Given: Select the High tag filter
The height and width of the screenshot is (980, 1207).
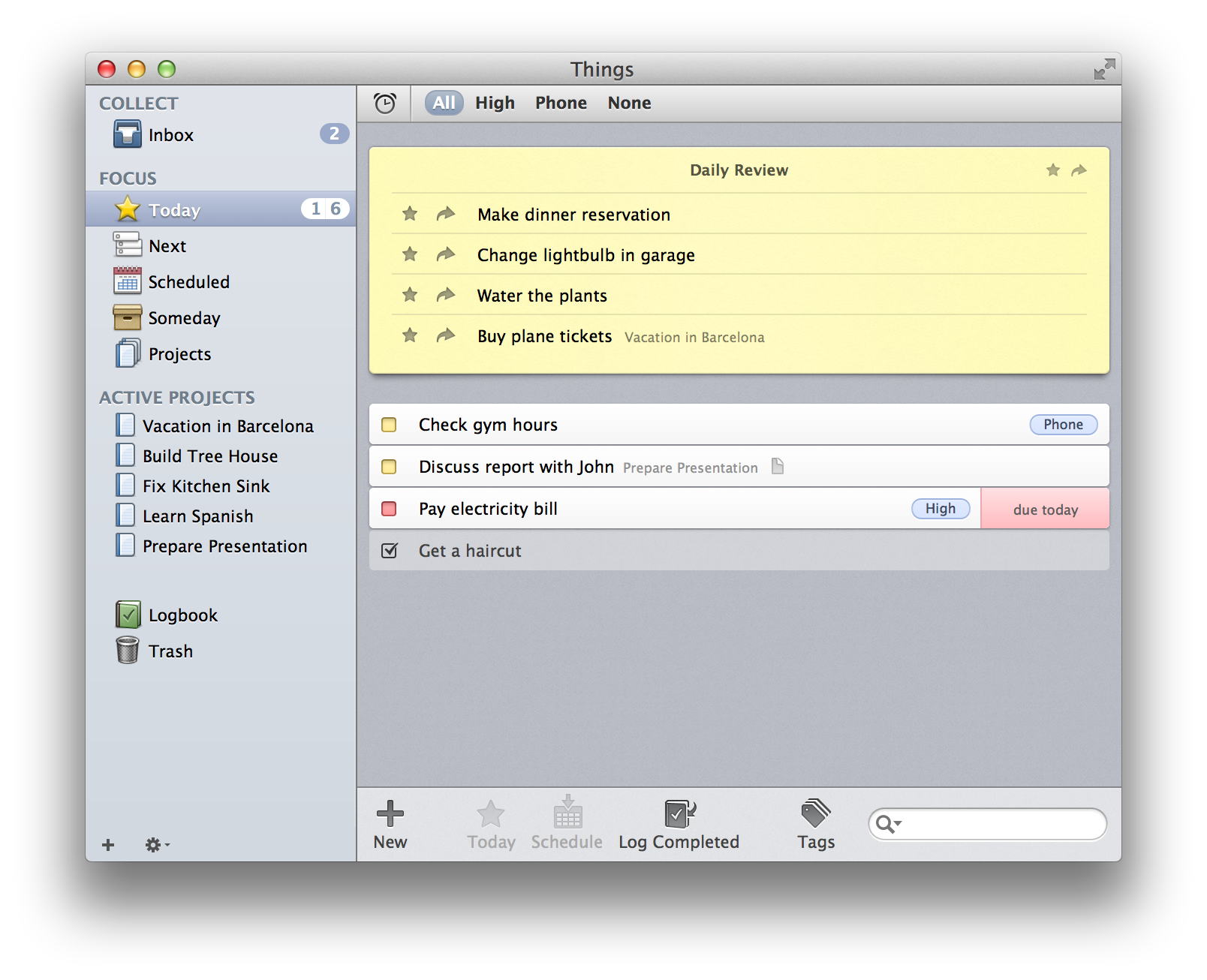Looking at the screenshot, I should [495, 103].
